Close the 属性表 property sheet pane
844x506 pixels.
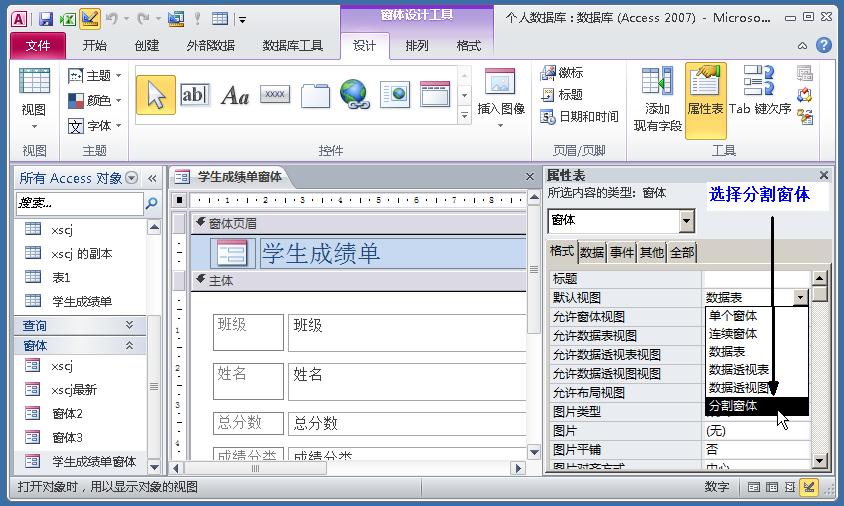[x=824, y=175]
